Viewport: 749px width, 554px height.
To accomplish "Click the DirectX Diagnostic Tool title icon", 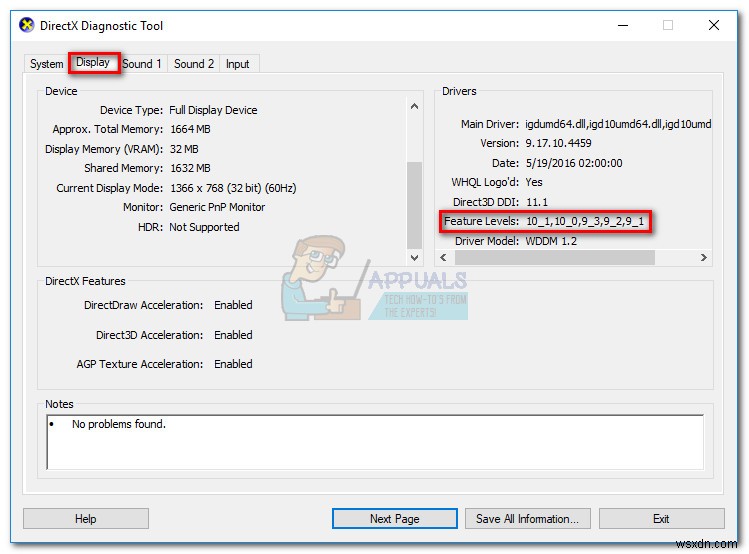I will [27, 25].
